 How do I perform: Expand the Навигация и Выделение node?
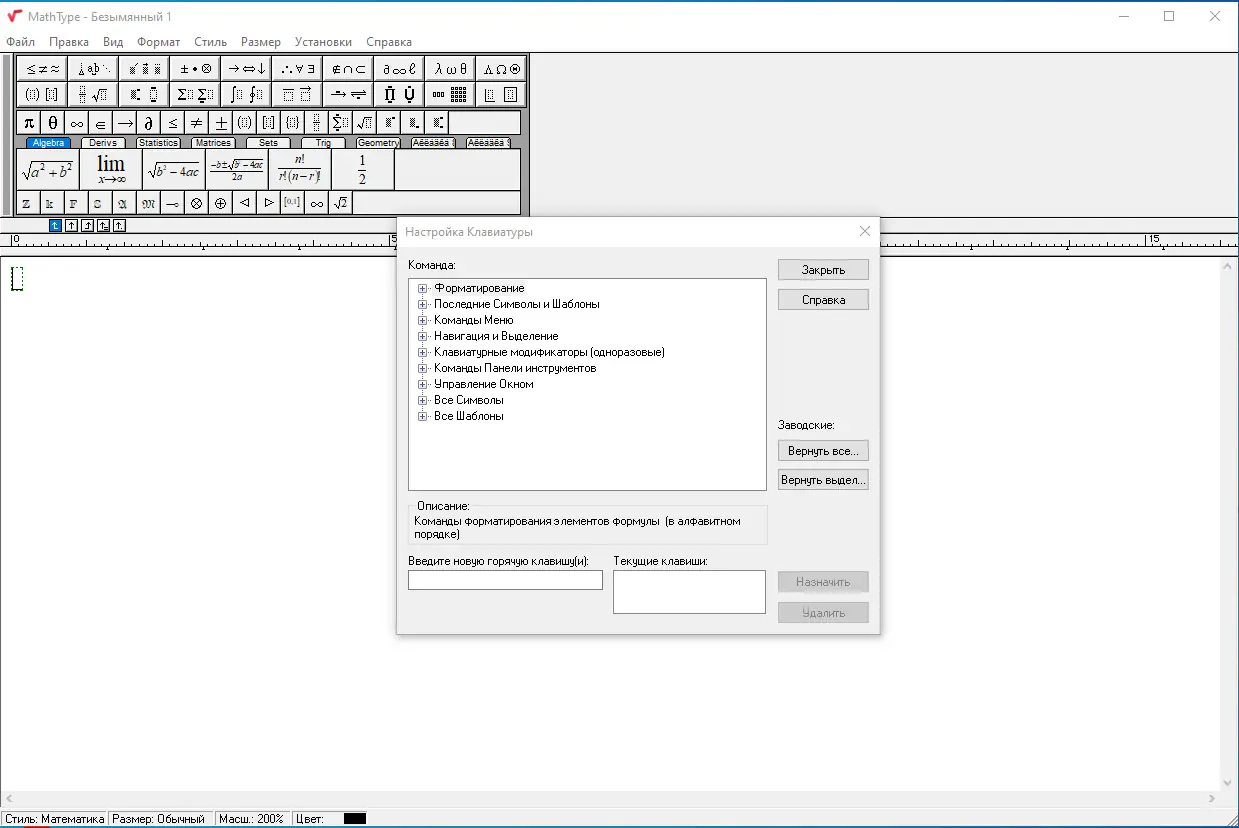click(423, 336)
